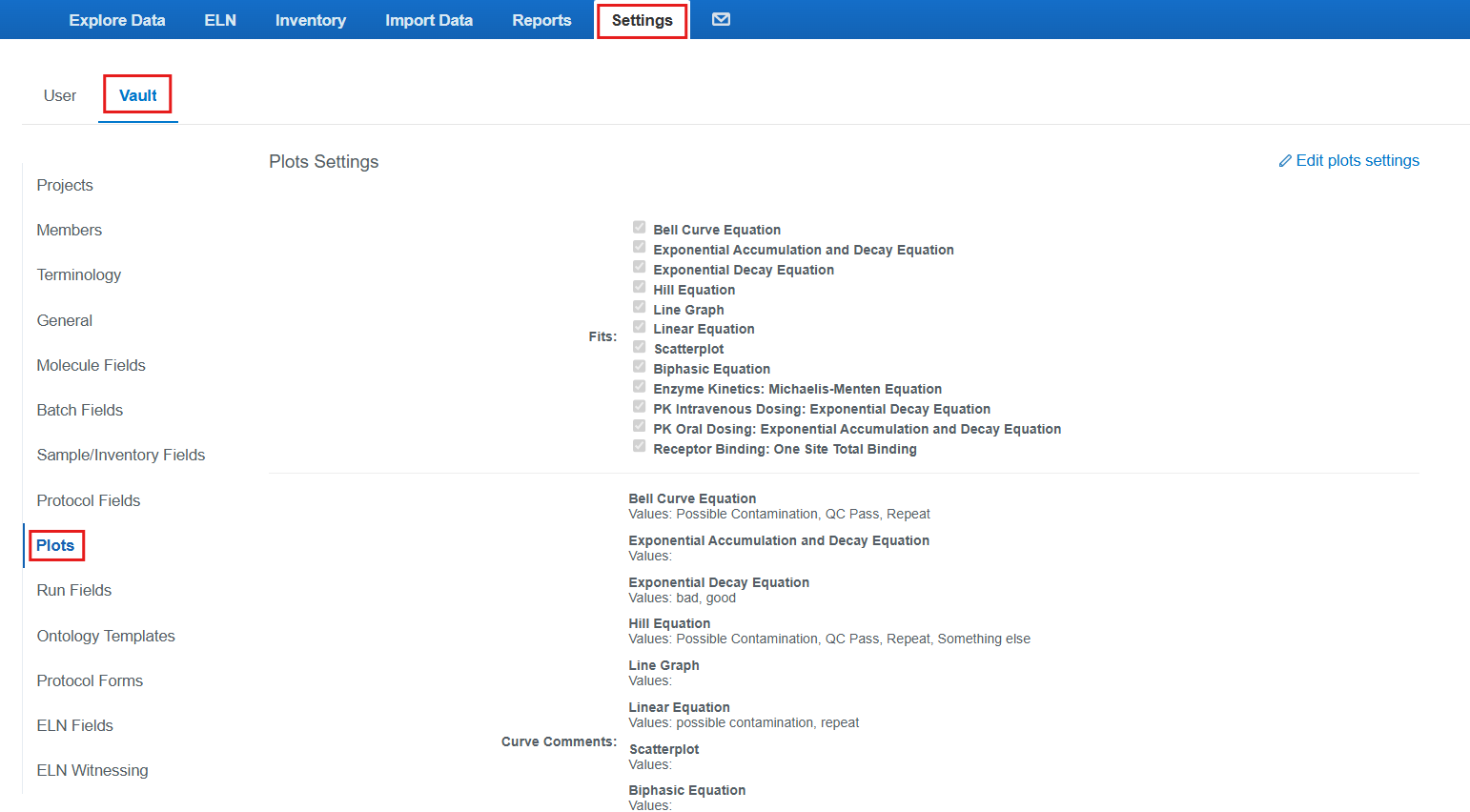Open ELN Fields settings

point(75,725)
